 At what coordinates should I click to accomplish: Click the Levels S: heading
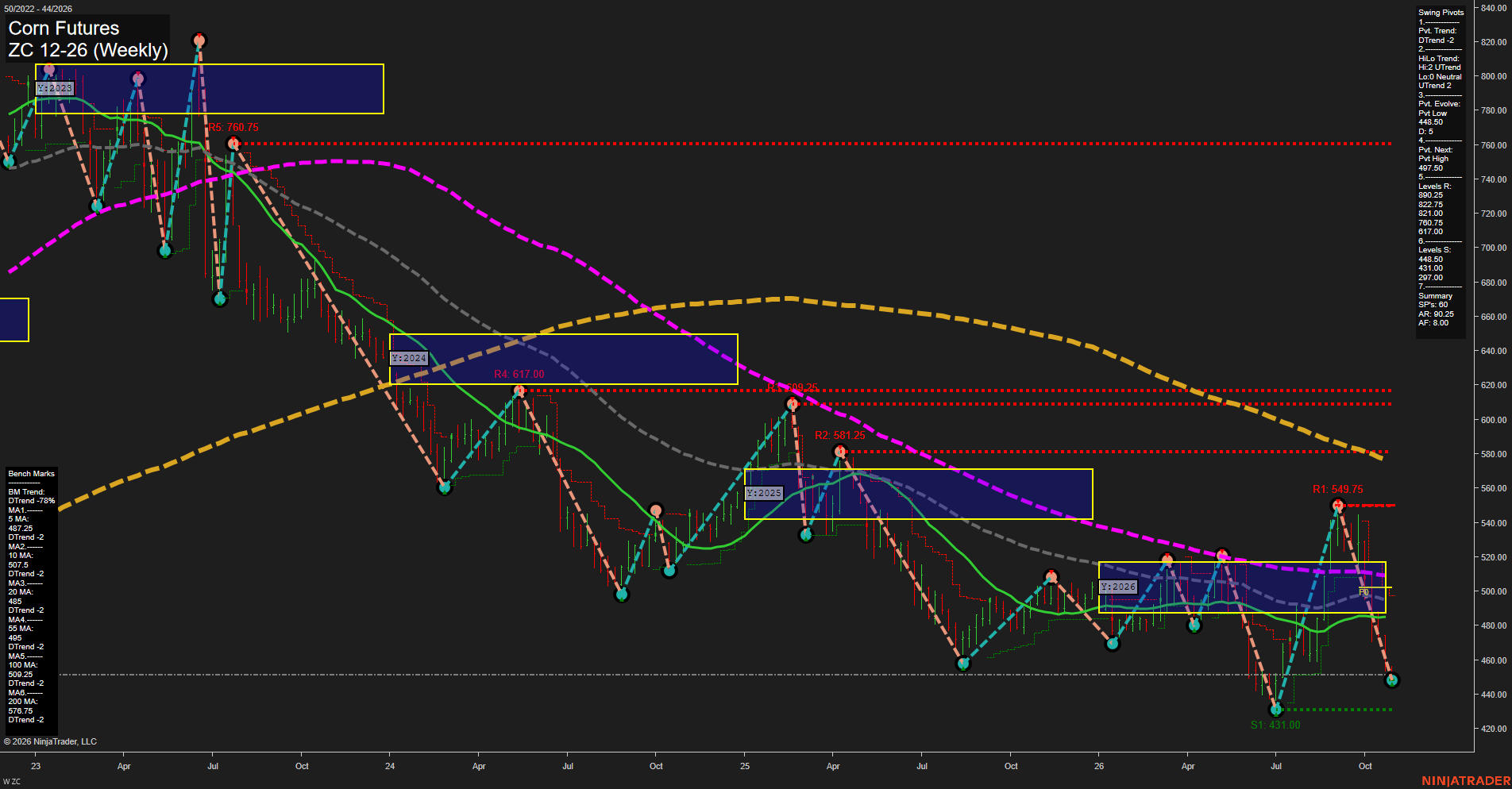[1434, 250]
